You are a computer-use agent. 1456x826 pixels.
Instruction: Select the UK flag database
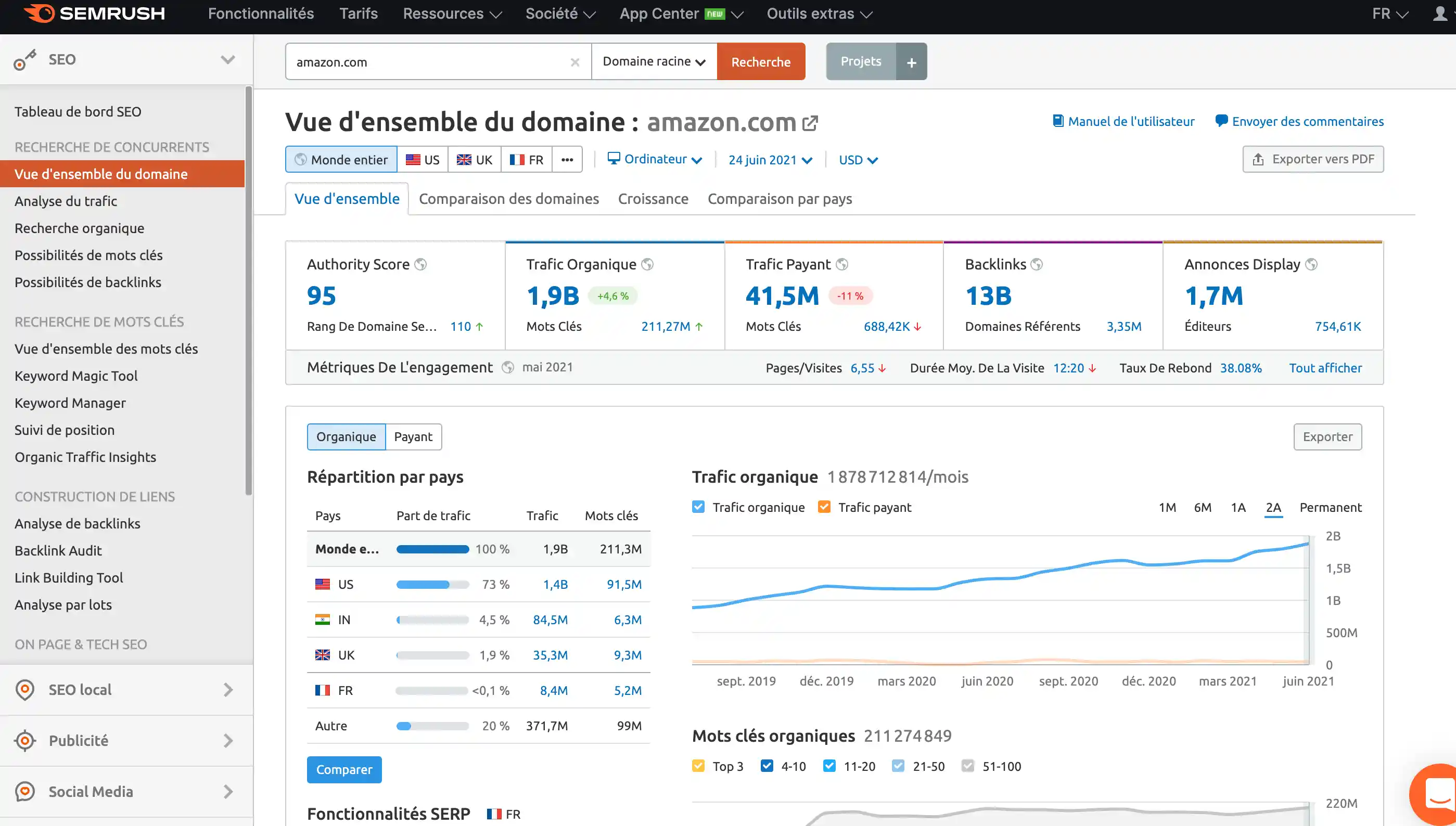click(x=475, y=159)
